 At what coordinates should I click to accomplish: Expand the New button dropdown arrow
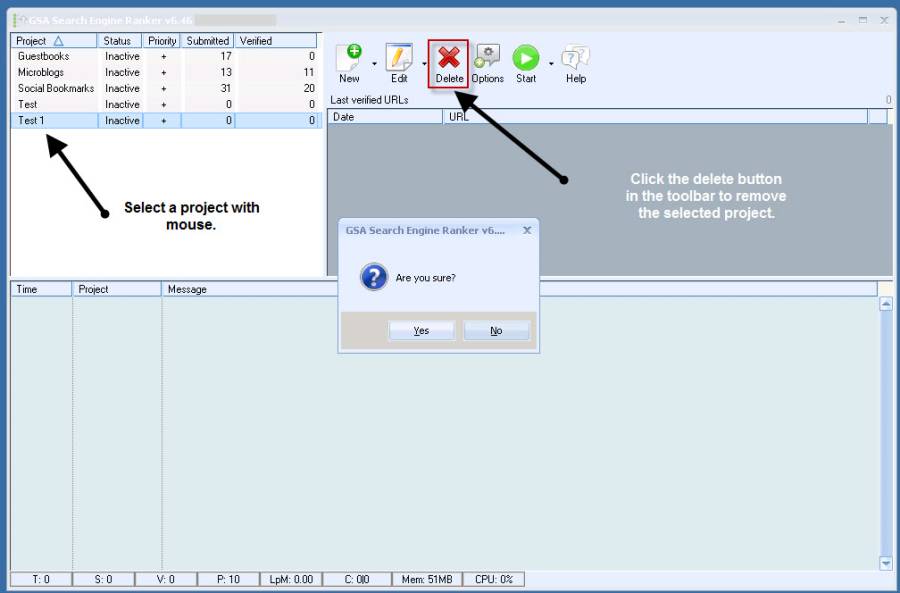pyautogui.click(x=374, y=63)
